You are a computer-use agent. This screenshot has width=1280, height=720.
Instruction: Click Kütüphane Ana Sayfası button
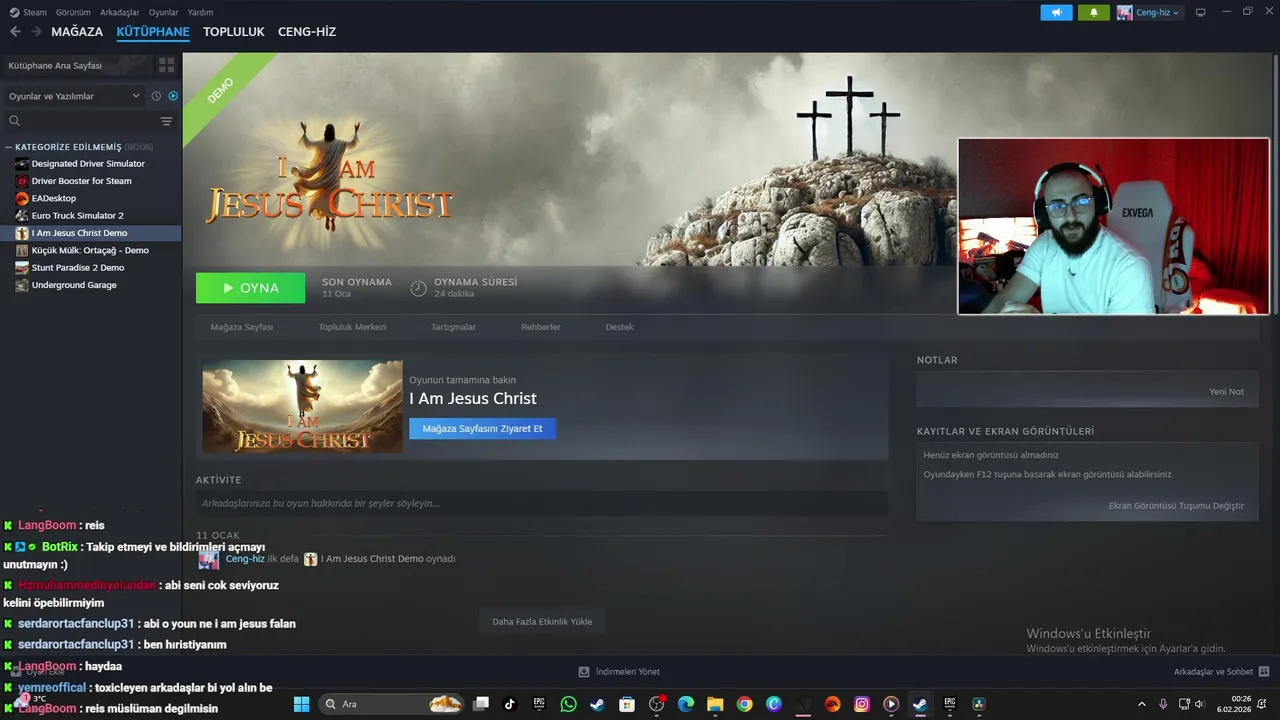click(77, 65)
